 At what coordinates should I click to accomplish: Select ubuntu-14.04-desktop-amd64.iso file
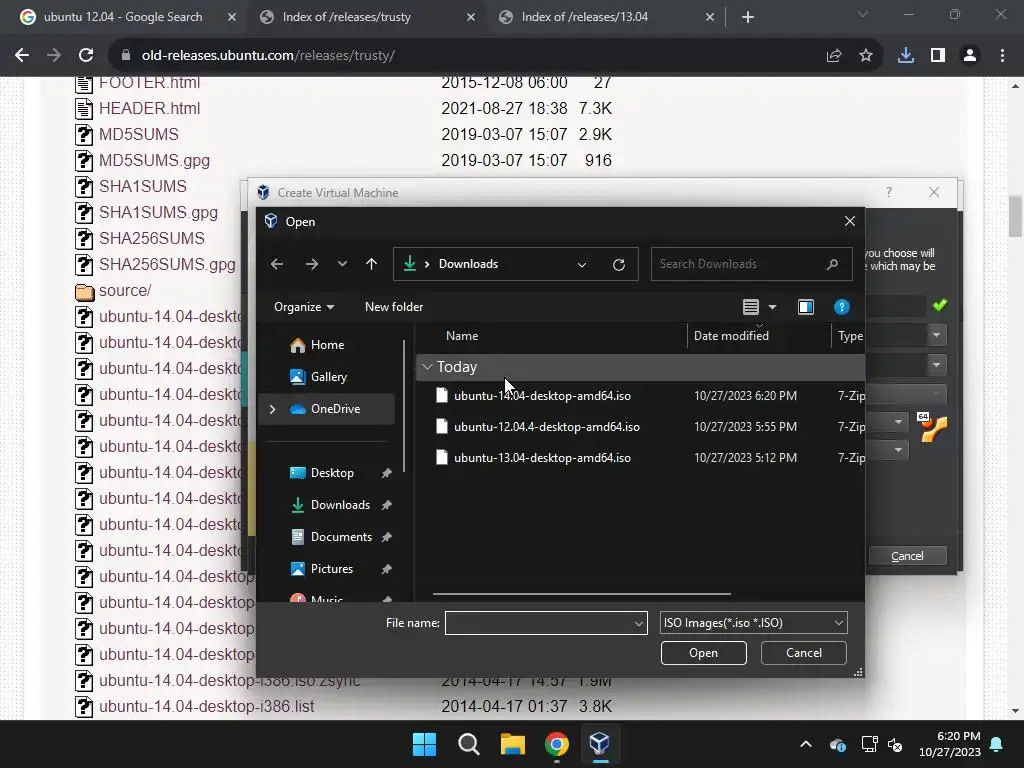click(x=542, y=396)
